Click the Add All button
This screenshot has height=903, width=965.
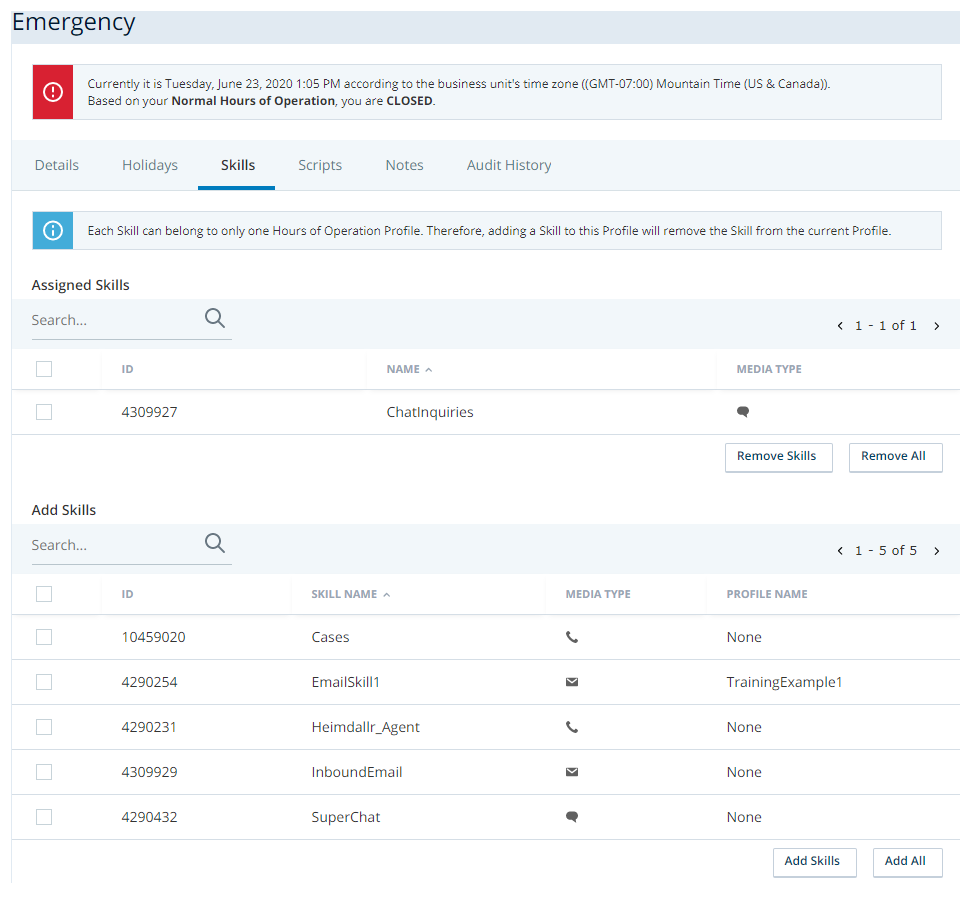(908, 862)
